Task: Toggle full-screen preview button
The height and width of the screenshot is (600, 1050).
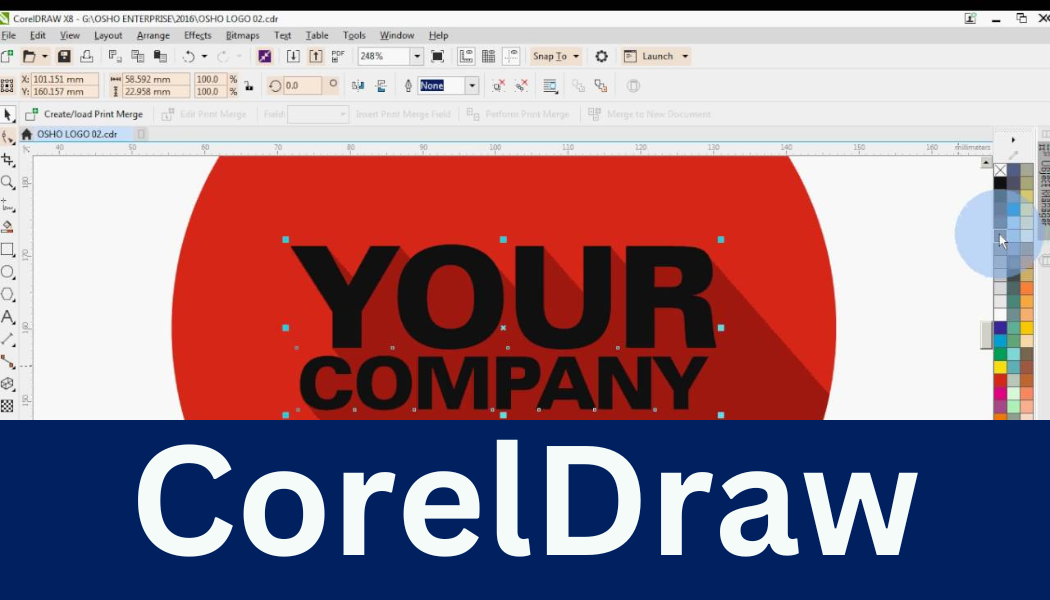Action: (437, 57)
